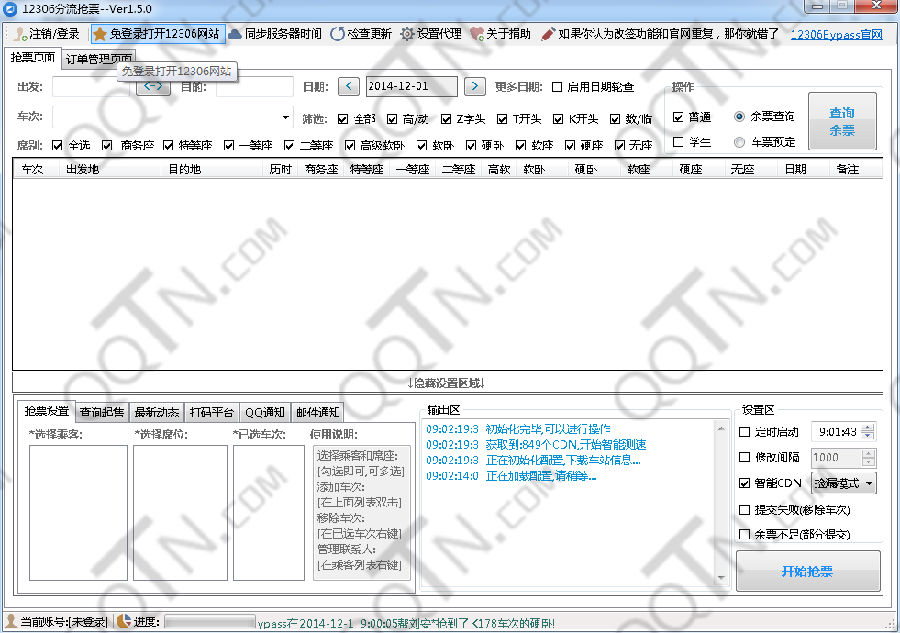
Task: Open the 打码平台 tab
Action: 211,411
